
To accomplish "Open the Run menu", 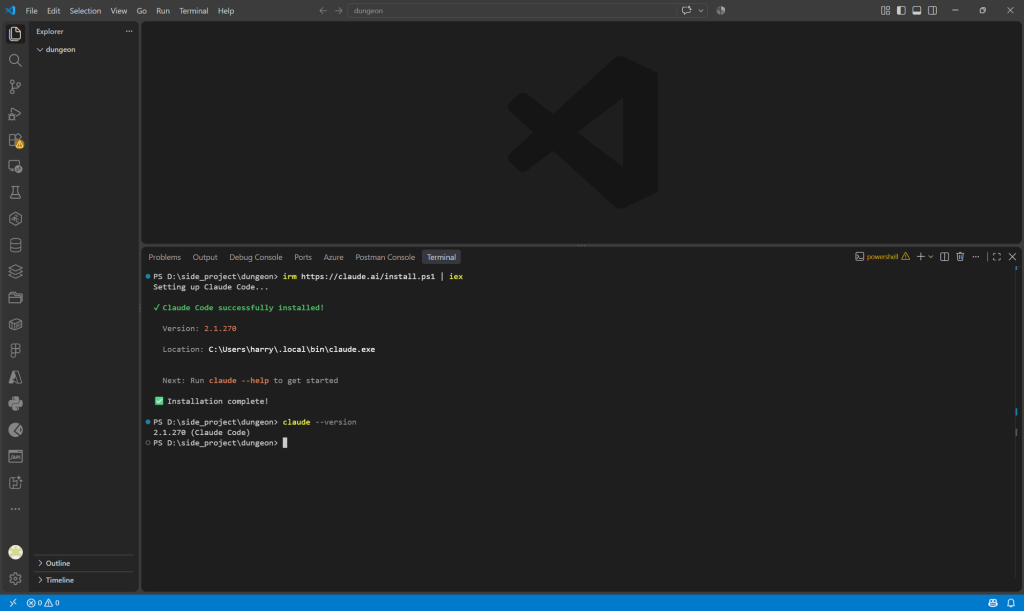I will coord(163,10).
